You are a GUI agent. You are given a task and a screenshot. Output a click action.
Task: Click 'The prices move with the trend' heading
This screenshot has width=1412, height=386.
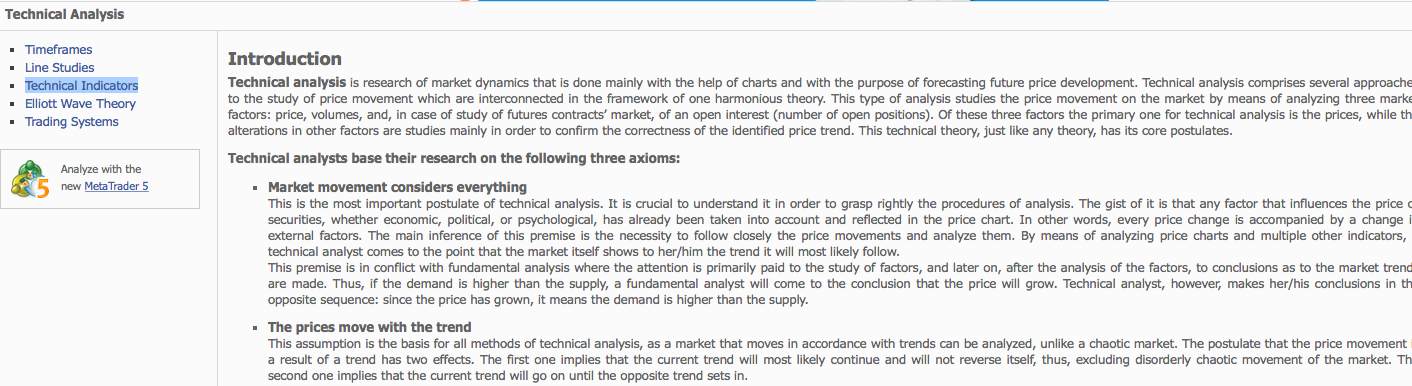(x=369, y=327)
